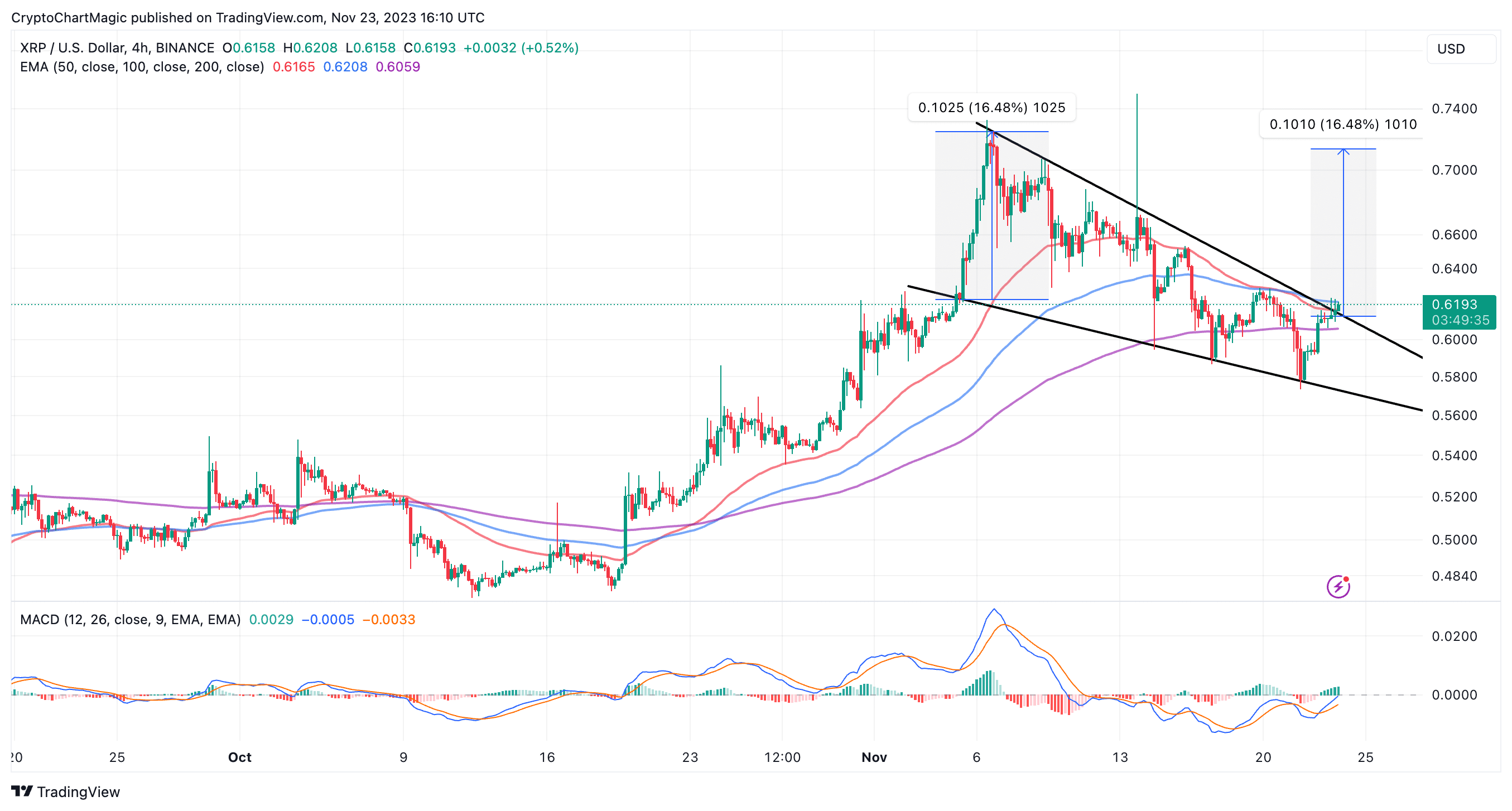The height and width of the screenshot is (811, 1512).
Task: Click the purple lightning bolt icon
Action: (1338, 586)
